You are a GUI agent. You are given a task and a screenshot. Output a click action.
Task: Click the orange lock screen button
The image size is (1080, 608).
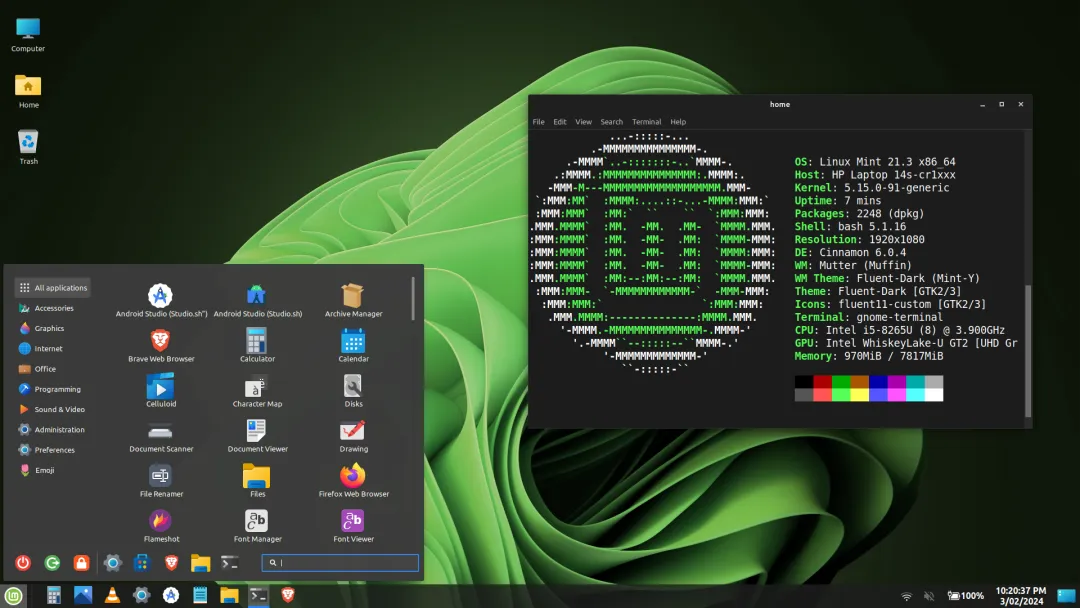coord(81,563)
